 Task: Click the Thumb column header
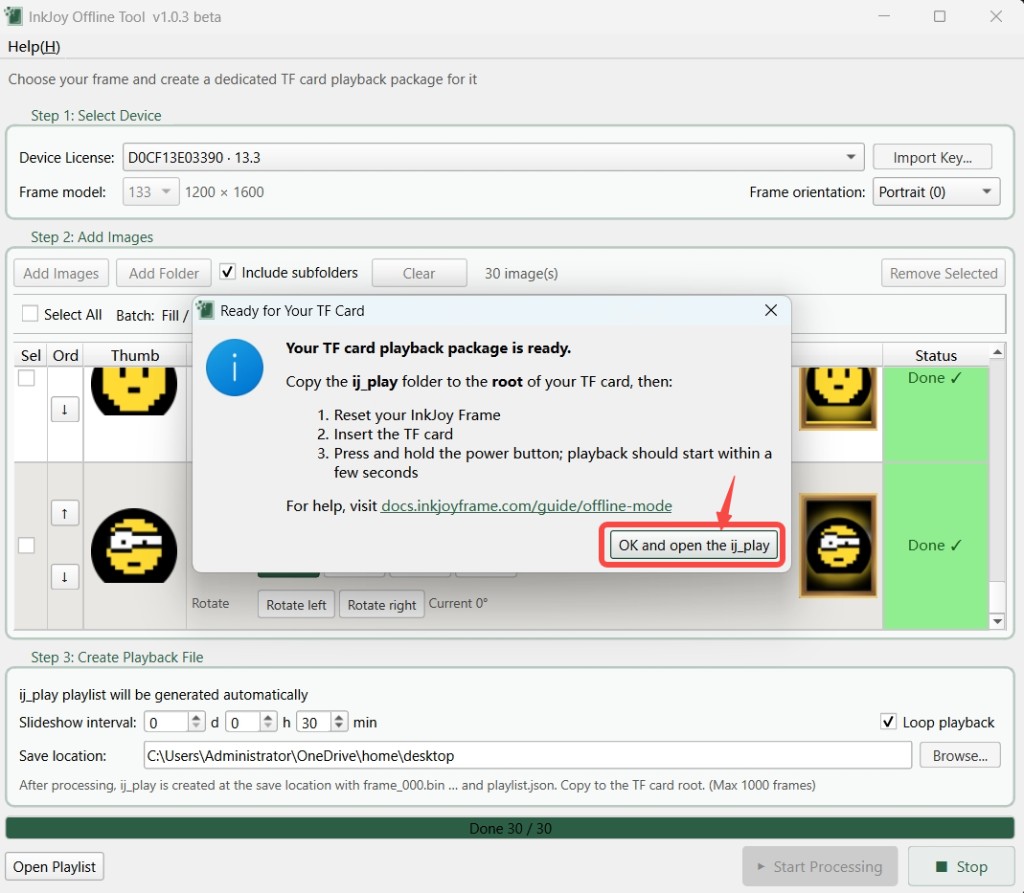(x=135, y=355)
